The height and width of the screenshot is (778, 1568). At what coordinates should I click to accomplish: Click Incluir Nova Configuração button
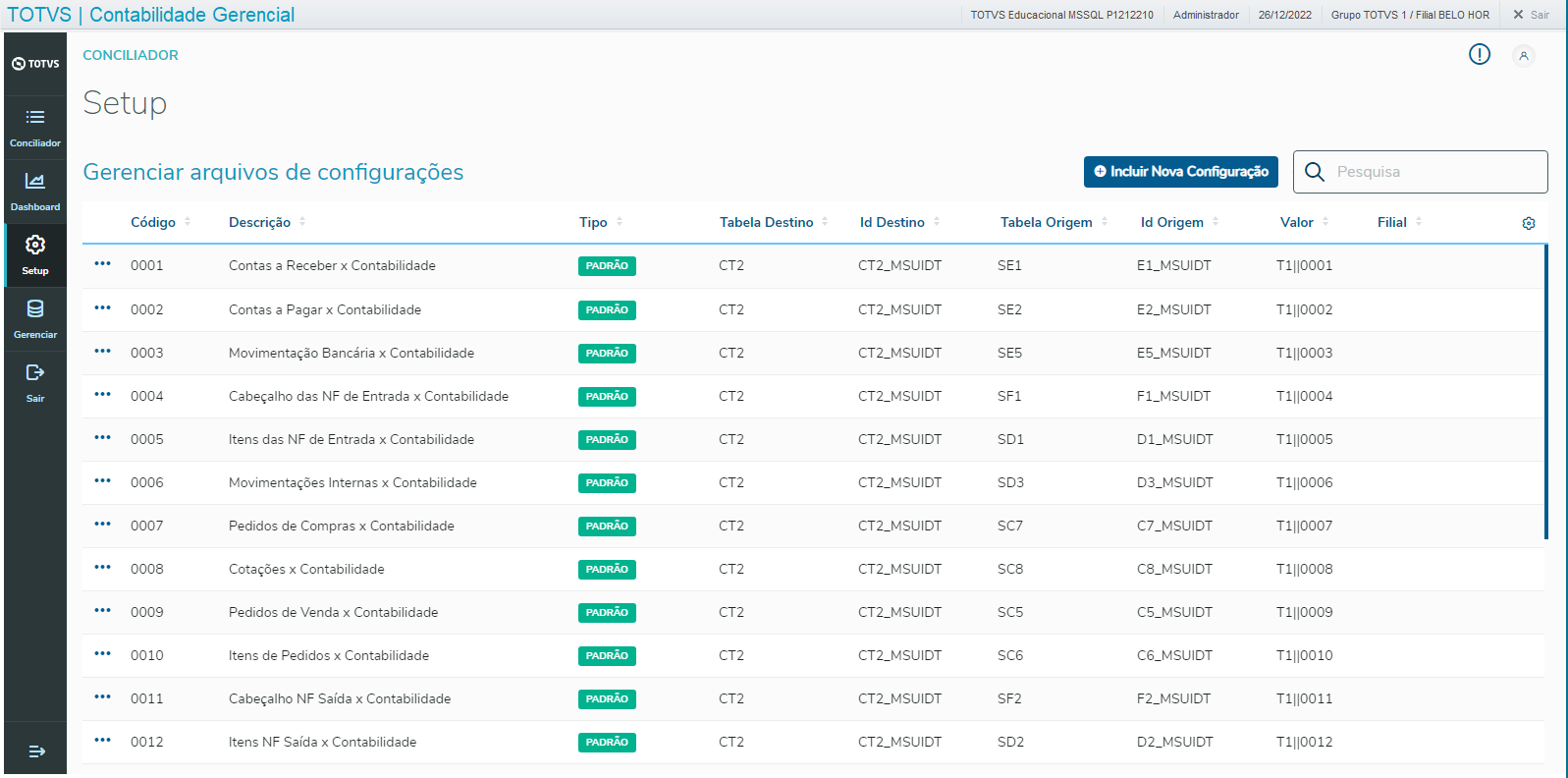(x=1180, y=172)
